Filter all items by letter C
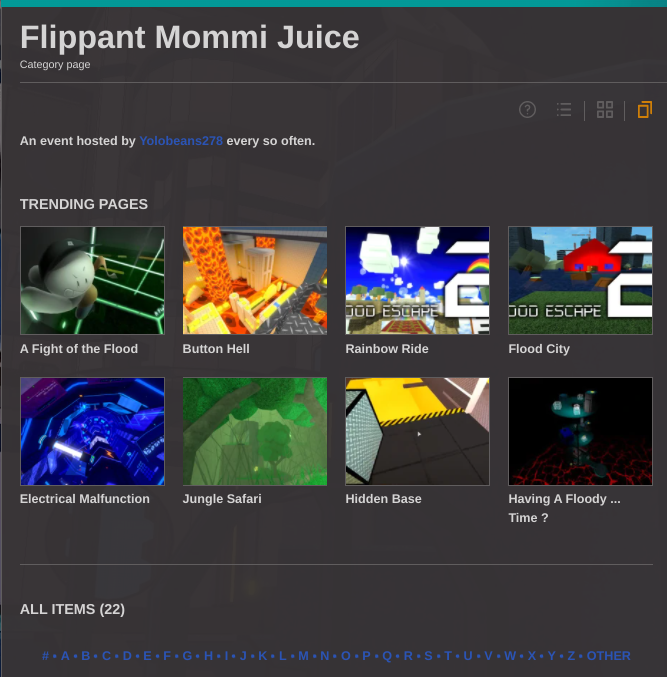Viewport: 667px width, 677px height. 106,656
